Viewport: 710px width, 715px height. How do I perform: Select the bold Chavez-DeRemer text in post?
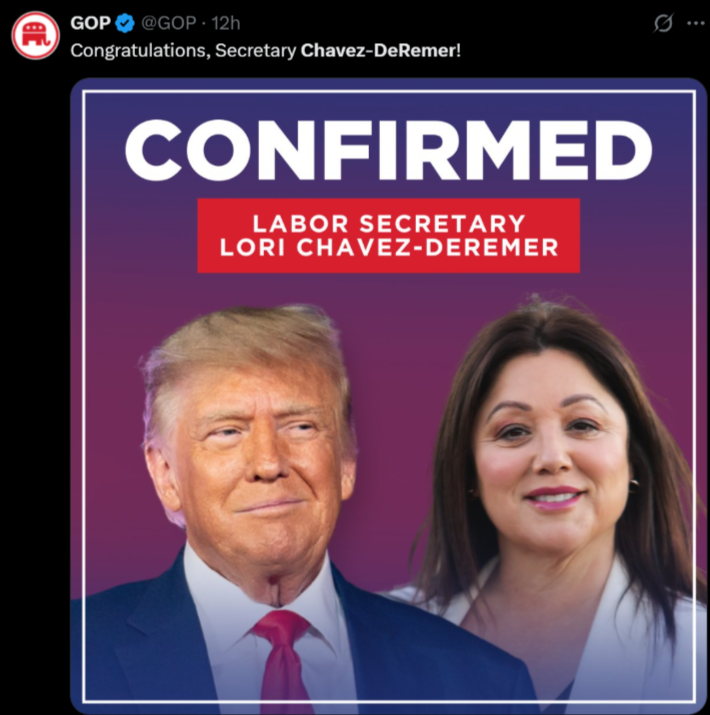coord(378,50)
